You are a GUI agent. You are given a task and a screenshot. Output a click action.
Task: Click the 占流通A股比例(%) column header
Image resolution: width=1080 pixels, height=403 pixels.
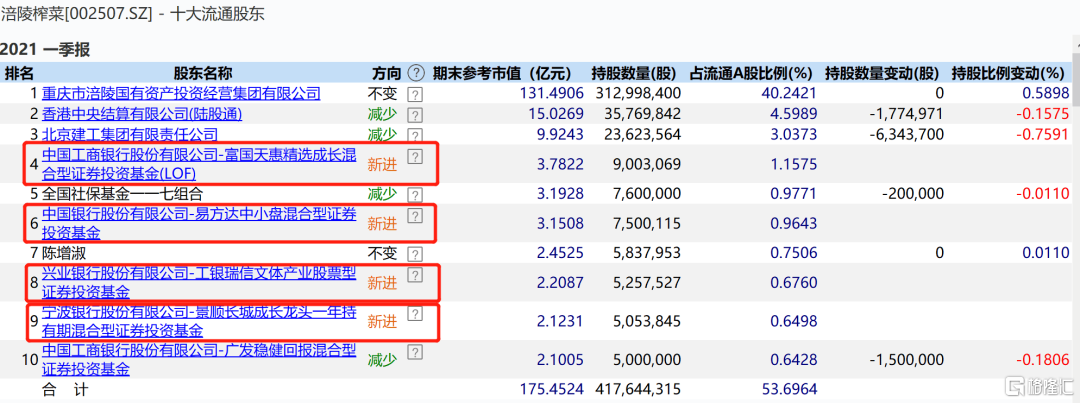point(752,73)
